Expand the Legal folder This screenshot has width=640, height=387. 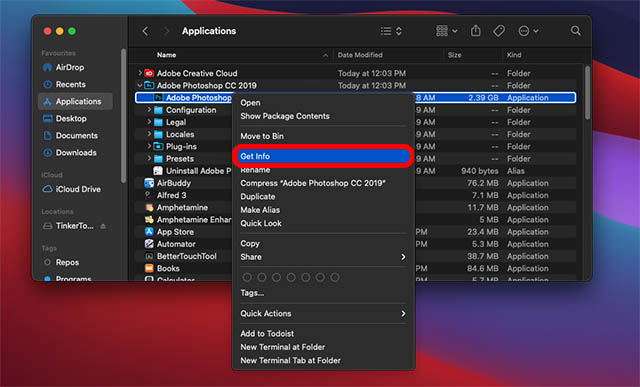149,122
